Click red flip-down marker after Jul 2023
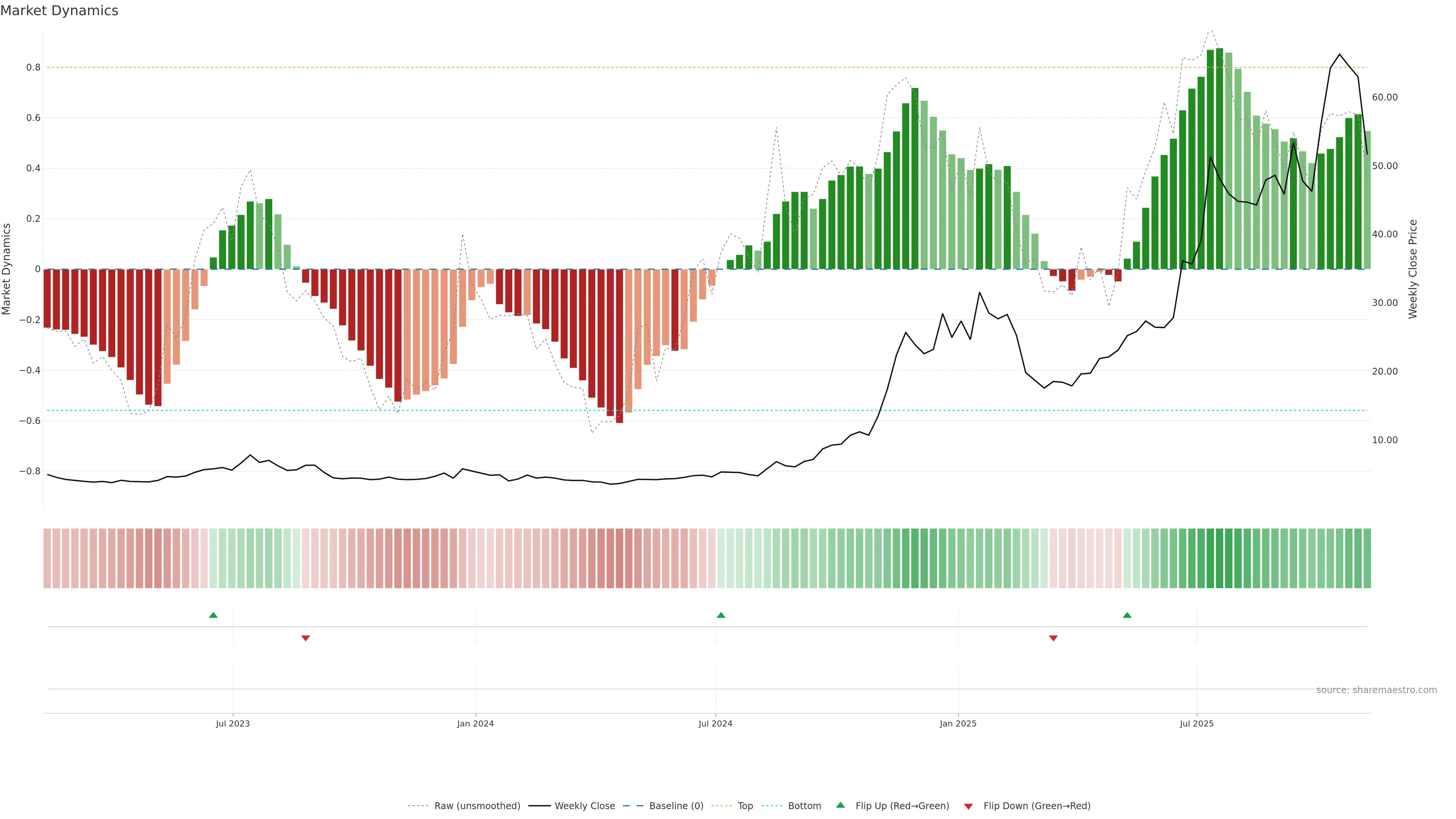This screenshot has width=1456, height=819. [x=306, y=638]
